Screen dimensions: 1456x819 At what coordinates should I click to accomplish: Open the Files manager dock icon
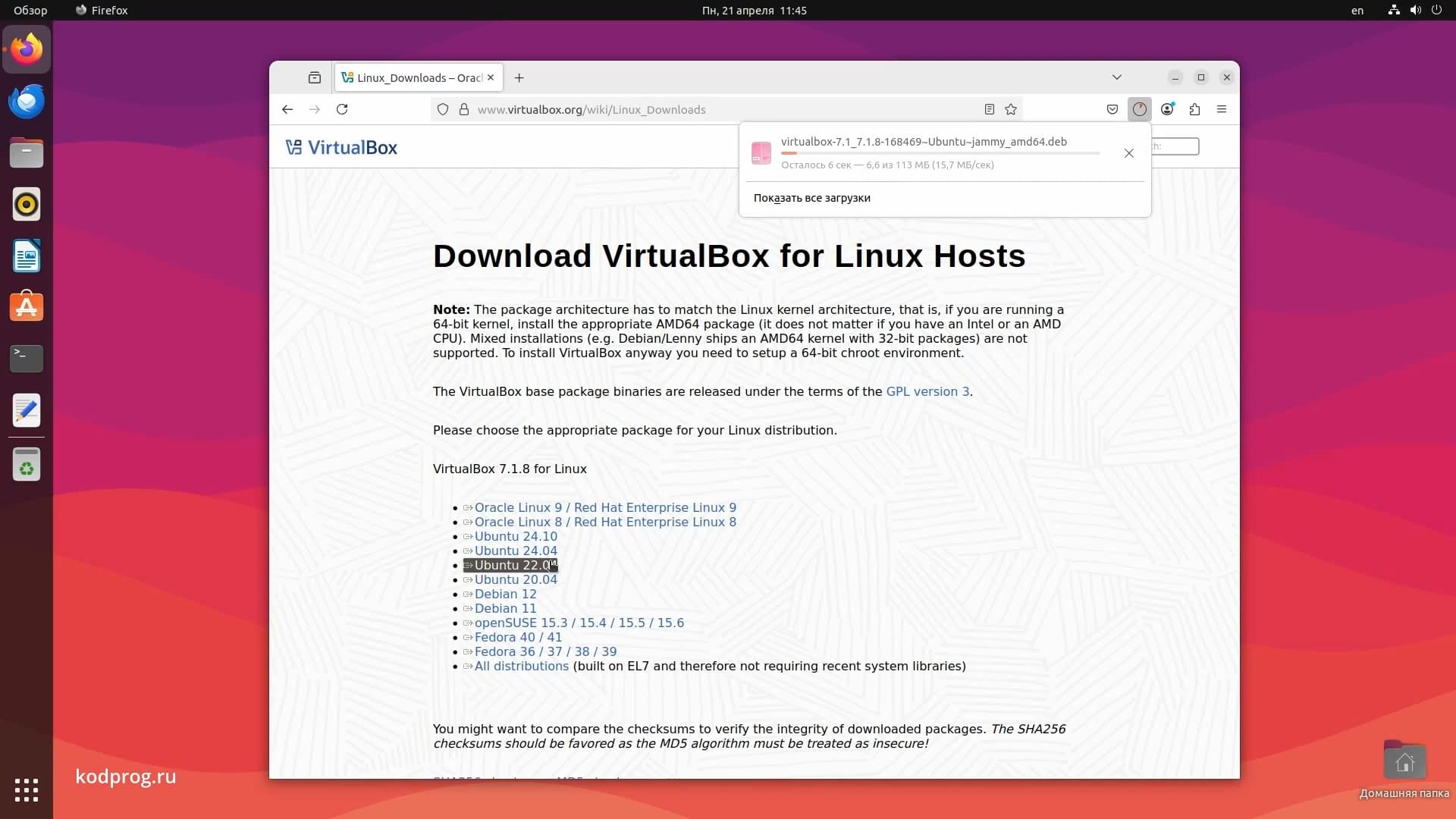tap(27, 152)
